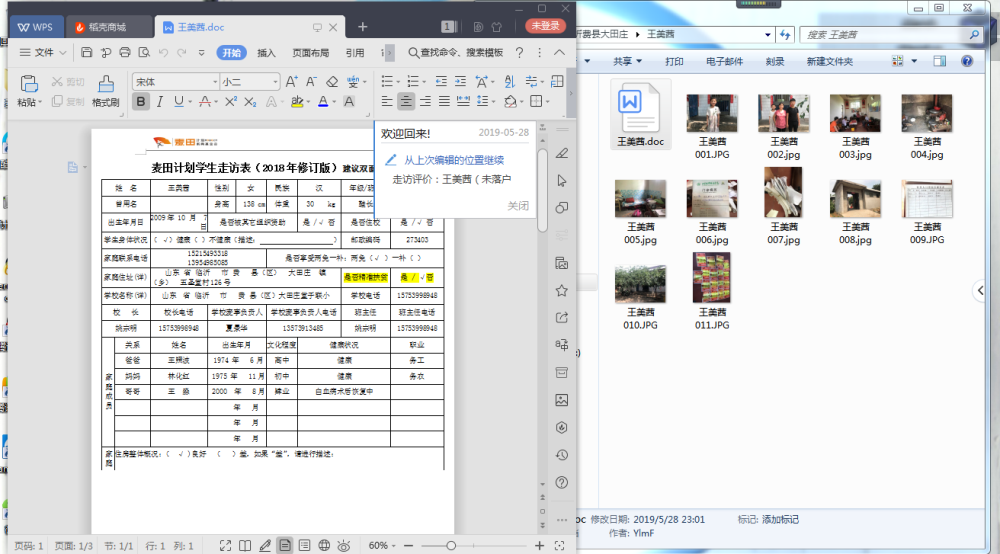Viewport: 1000px width, 554px height.
Task: Click the character shading A icon
Action: coord(349,101)
